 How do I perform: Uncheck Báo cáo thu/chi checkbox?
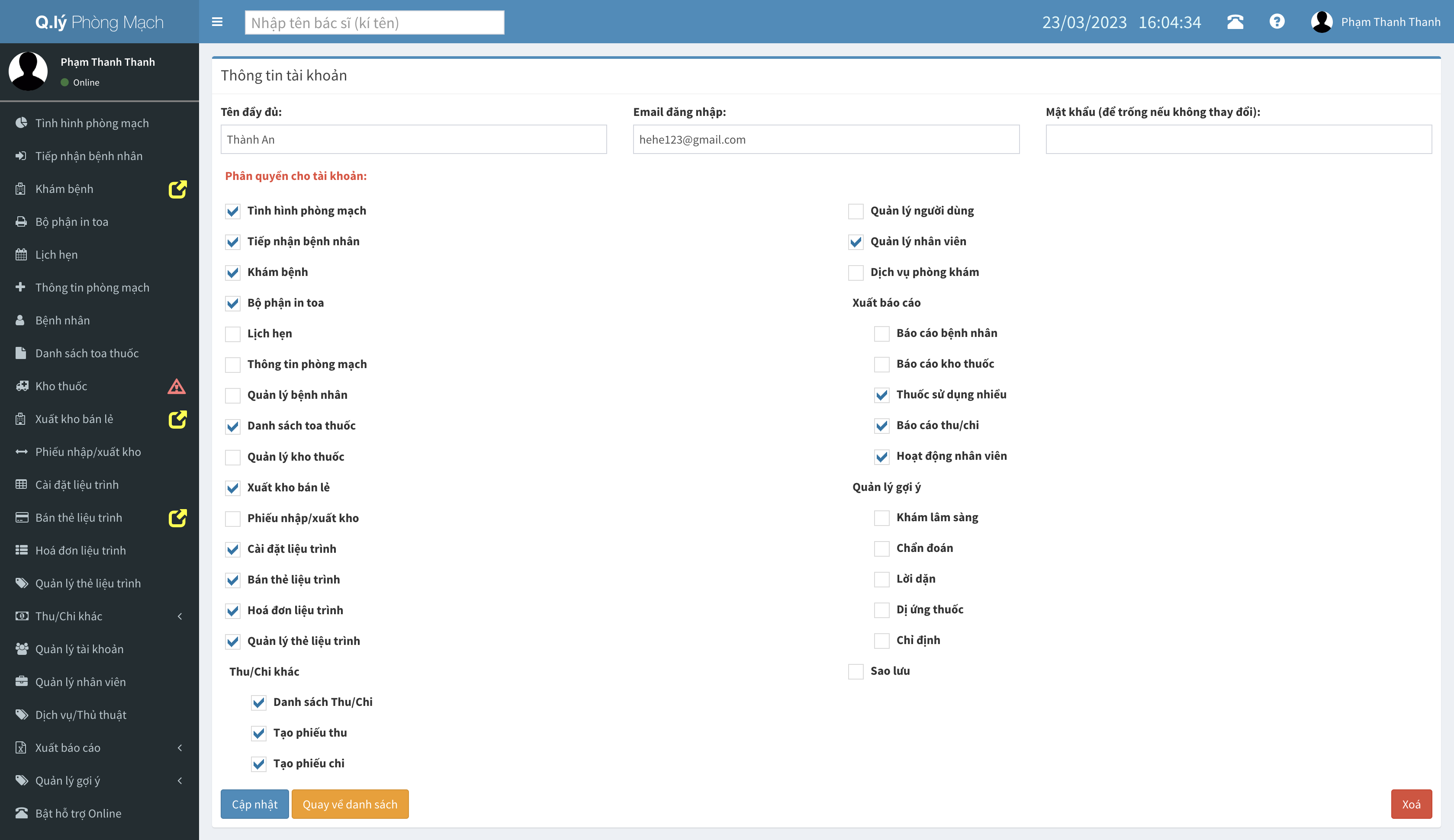coord(881,426)
